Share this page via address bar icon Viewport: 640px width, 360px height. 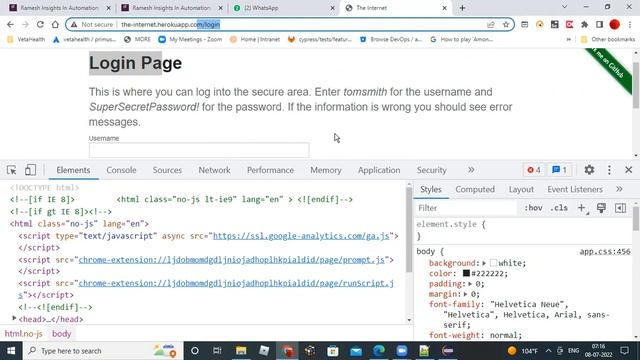tap(491, 24)
